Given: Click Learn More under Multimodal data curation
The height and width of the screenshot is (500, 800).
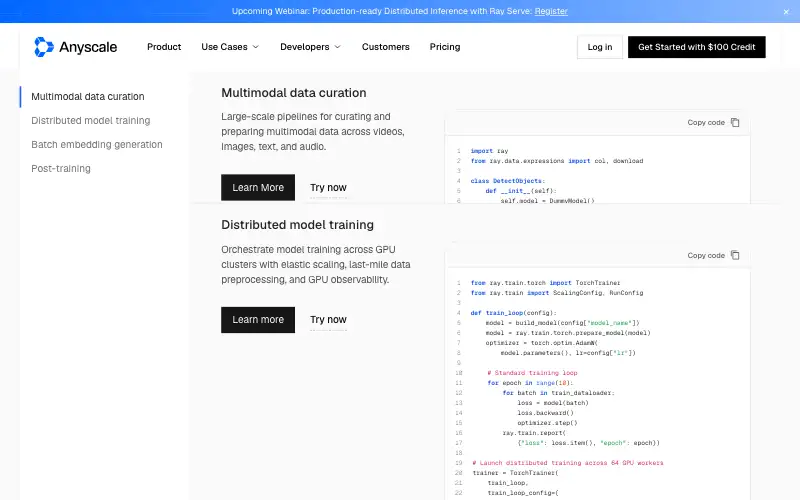Looking at the screenshot, I should pos(258,187).
